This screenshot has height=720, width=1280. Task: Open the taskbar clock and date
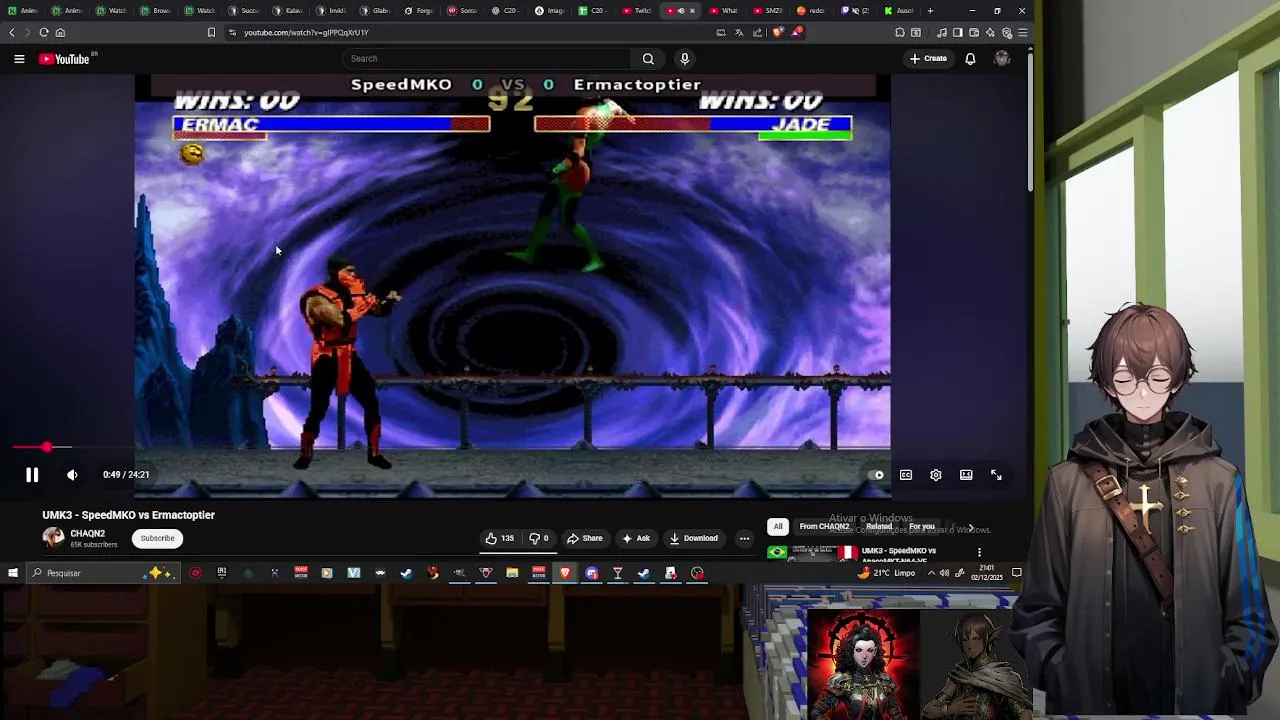click(x=986, y=573)
